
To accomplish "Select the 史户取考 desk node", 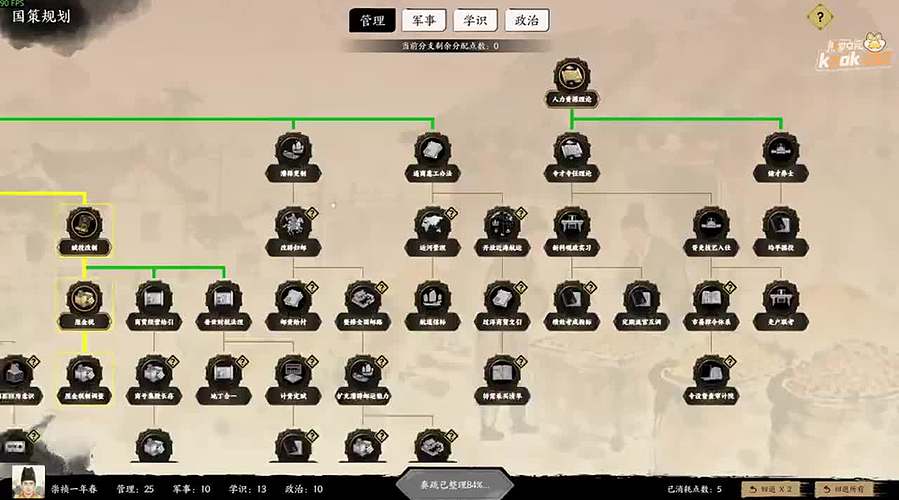I will (780, 305).
